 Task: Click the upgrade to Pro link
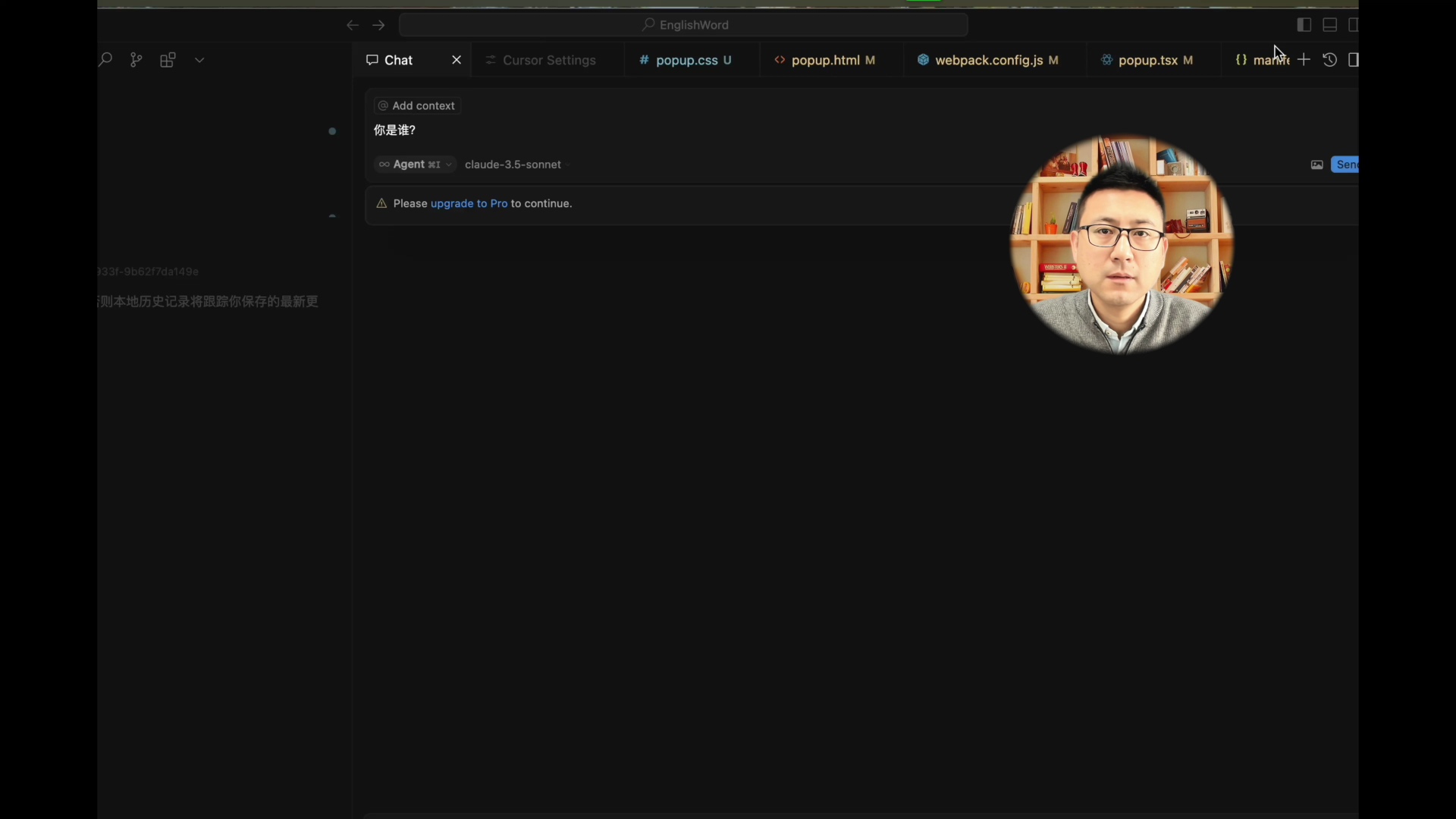(x=469, y=203)
